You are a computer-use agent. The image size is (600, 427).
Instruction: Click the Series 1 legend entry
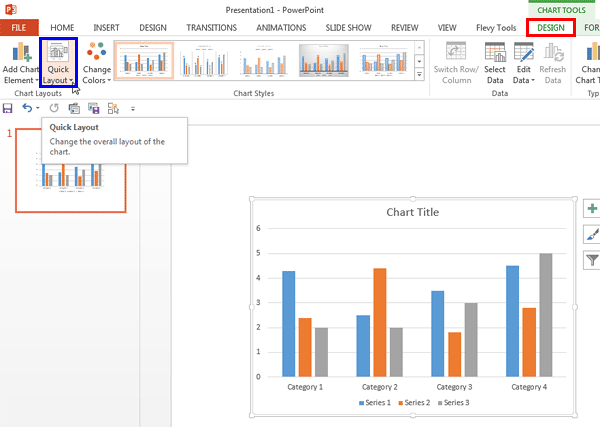click(x=375, y=403)
